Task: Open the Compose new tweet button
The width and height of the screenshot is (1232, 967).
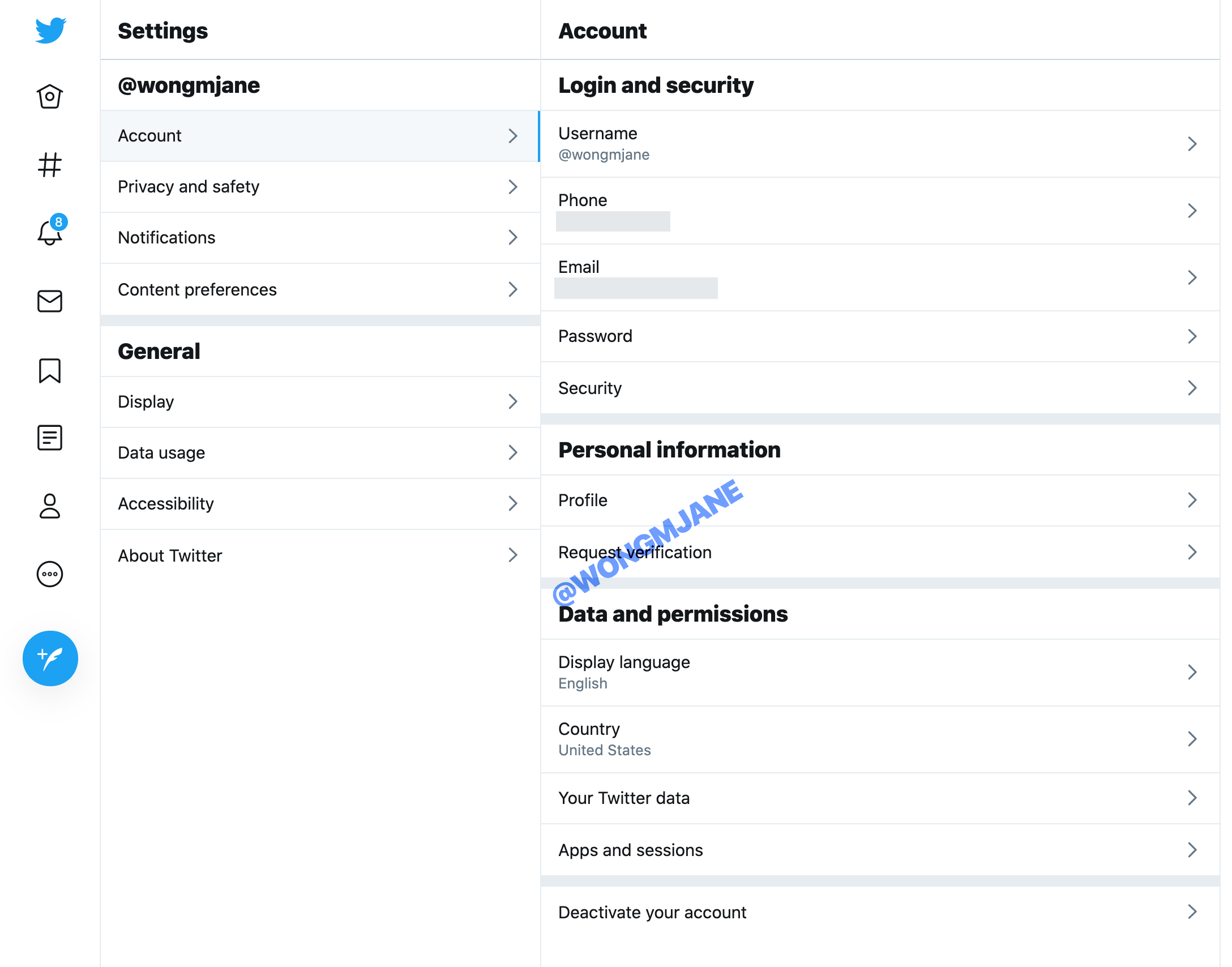Action: [51, 658]
